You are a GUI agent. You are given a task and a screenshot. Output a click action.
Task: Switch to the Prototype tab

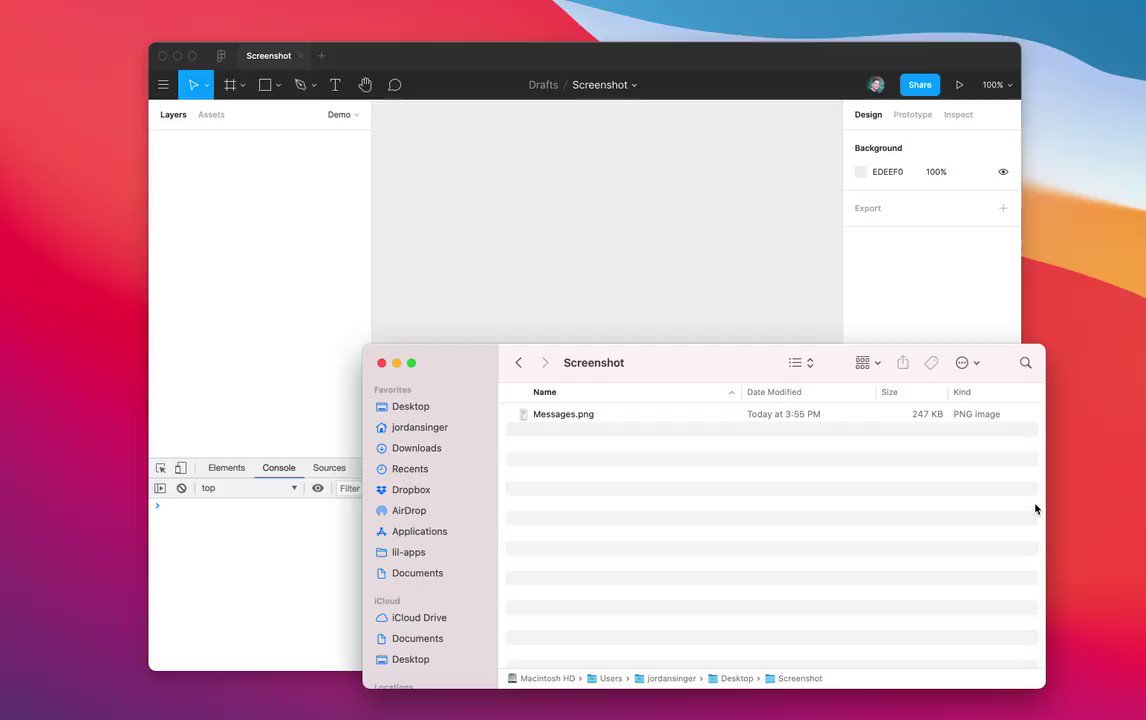912,115
